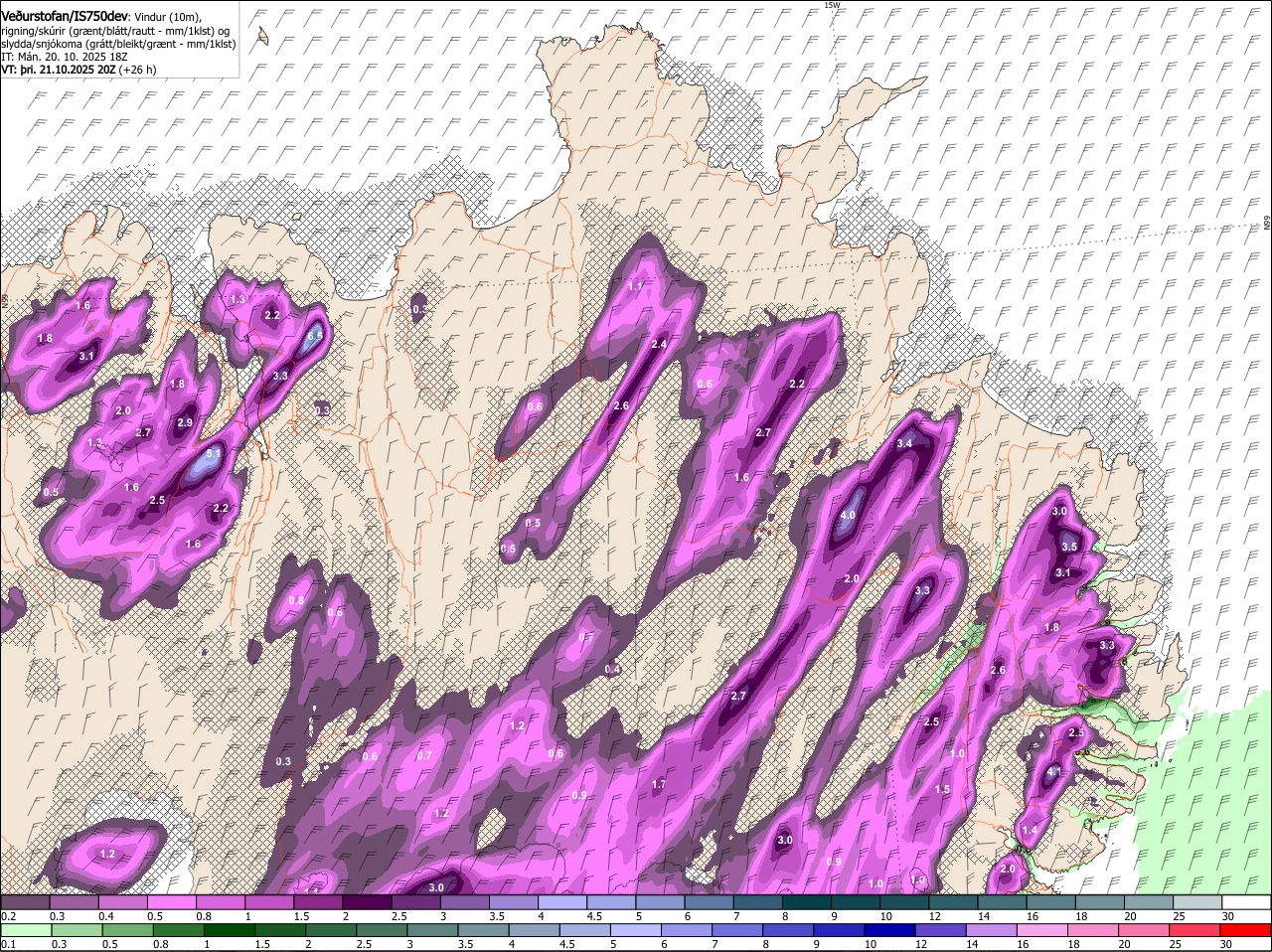Click the 1.7 precipitation value on the map
The image size is (1272, 952).
tap(658, 784)
